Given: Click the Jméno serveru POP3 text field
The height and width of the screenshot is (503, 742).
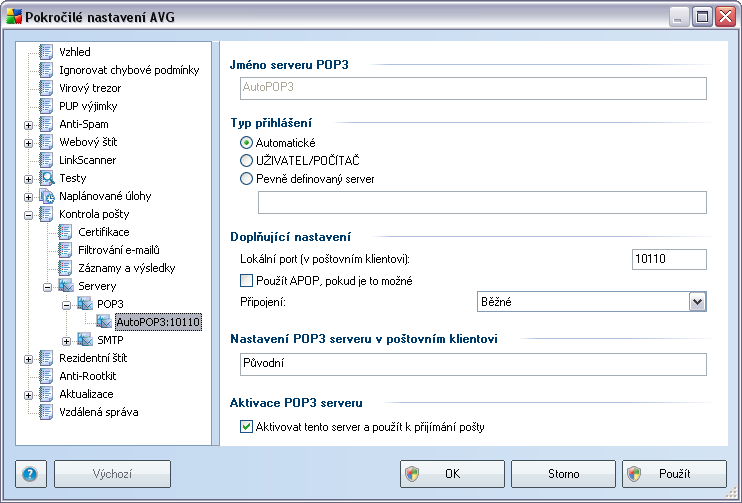Looking at the screenshot, I should coord(473,88).
